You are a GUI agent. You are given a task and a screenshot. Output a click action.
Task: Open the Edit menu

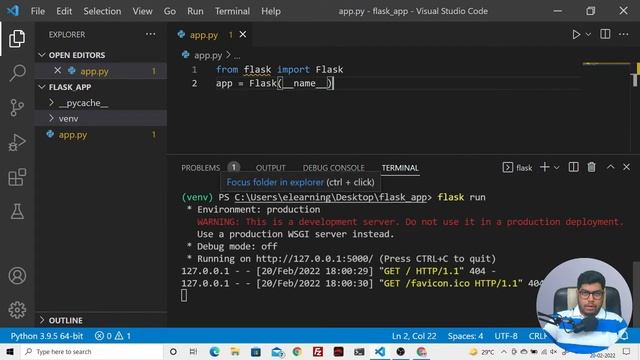point(64,11)
